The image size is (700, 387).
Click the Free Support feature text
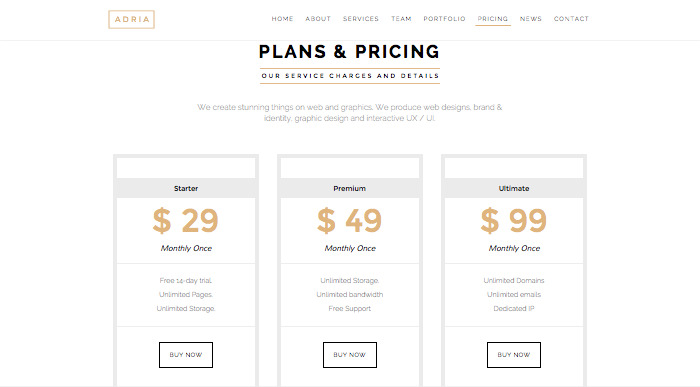point(350,308)
